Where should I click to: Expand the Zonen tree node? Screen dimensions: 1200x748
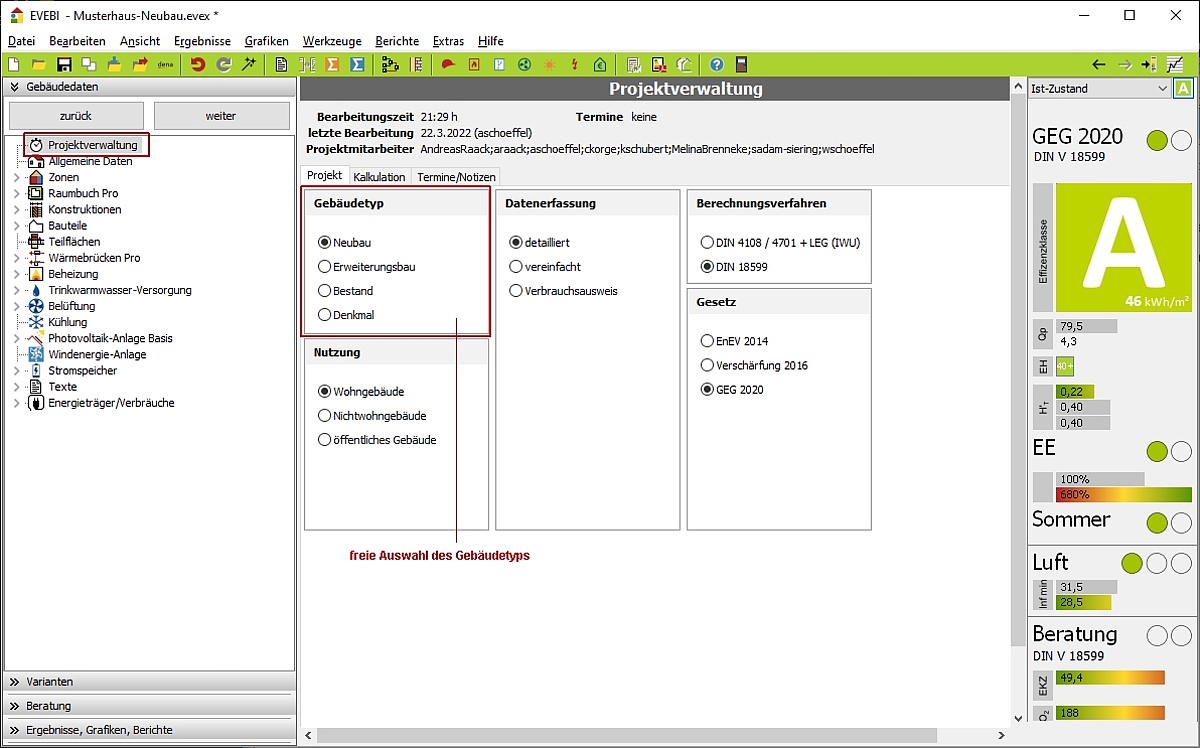point(16,178)
